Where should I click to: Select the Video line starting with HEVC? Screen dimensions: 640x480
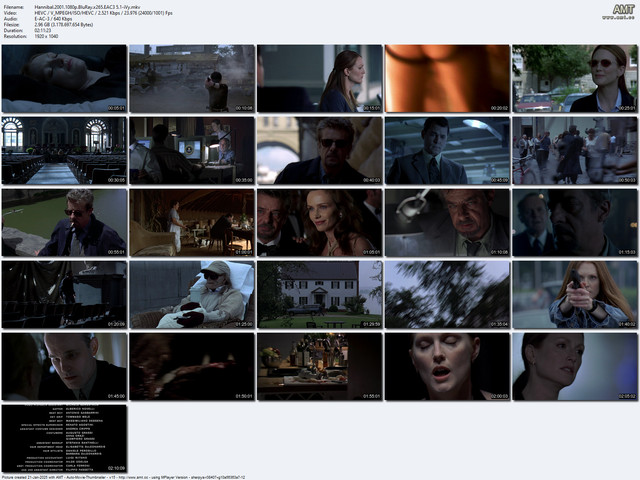click(104, 13)
